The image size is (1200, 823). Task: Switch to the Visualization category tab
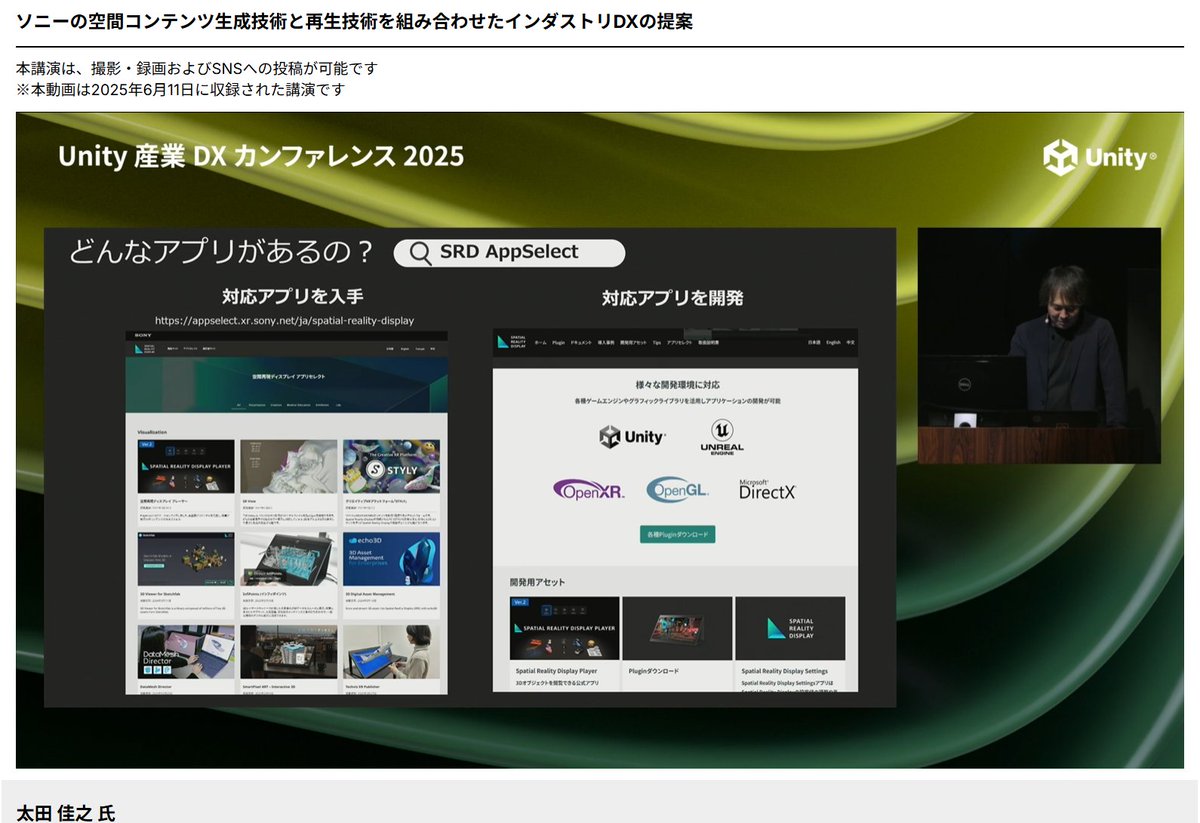point(256,404)
